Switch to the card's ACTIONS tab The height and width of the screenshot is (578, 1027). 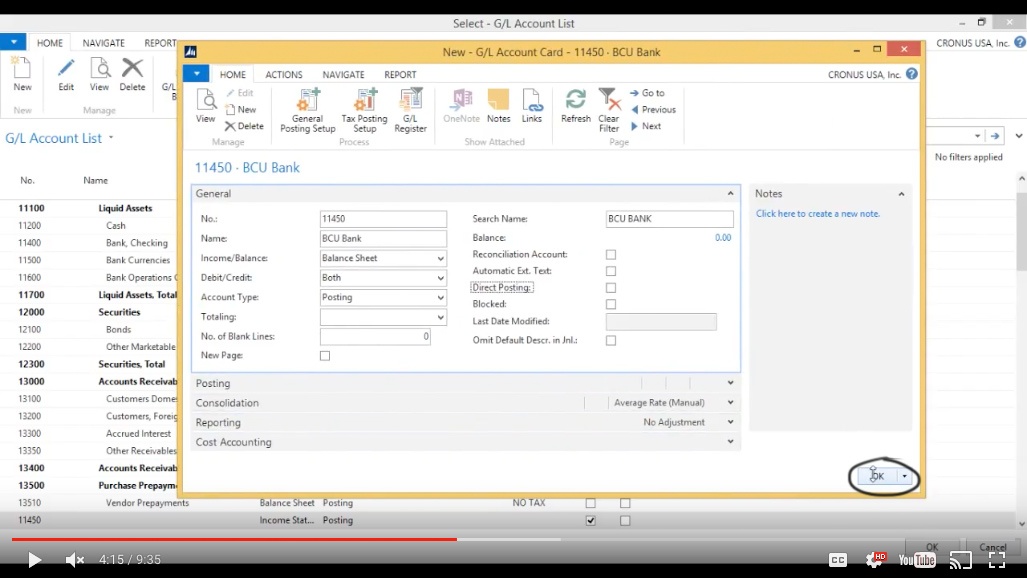coord(284,75)
